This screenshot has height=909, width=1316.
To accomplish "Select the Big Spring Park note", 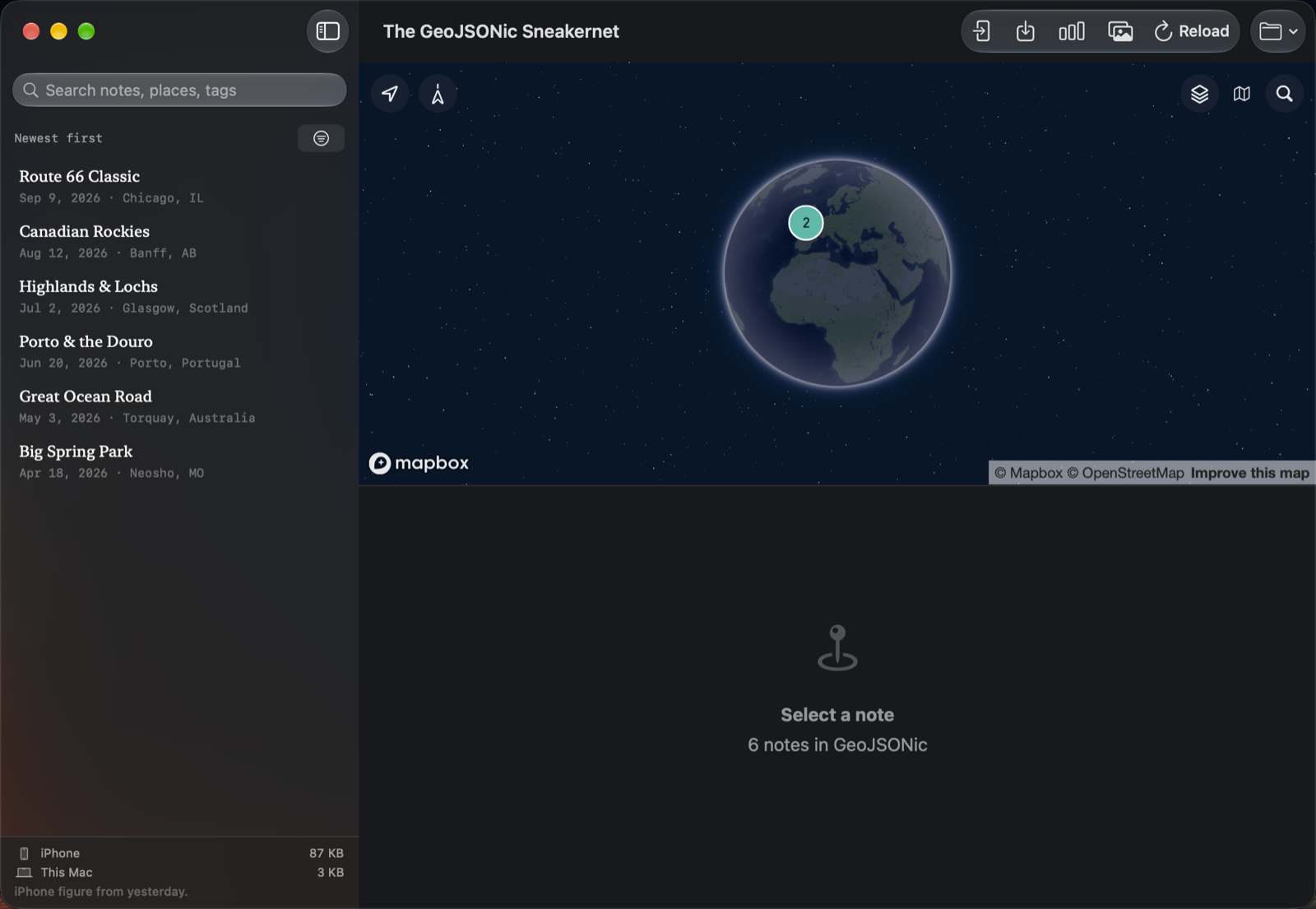I will point(179,461).
